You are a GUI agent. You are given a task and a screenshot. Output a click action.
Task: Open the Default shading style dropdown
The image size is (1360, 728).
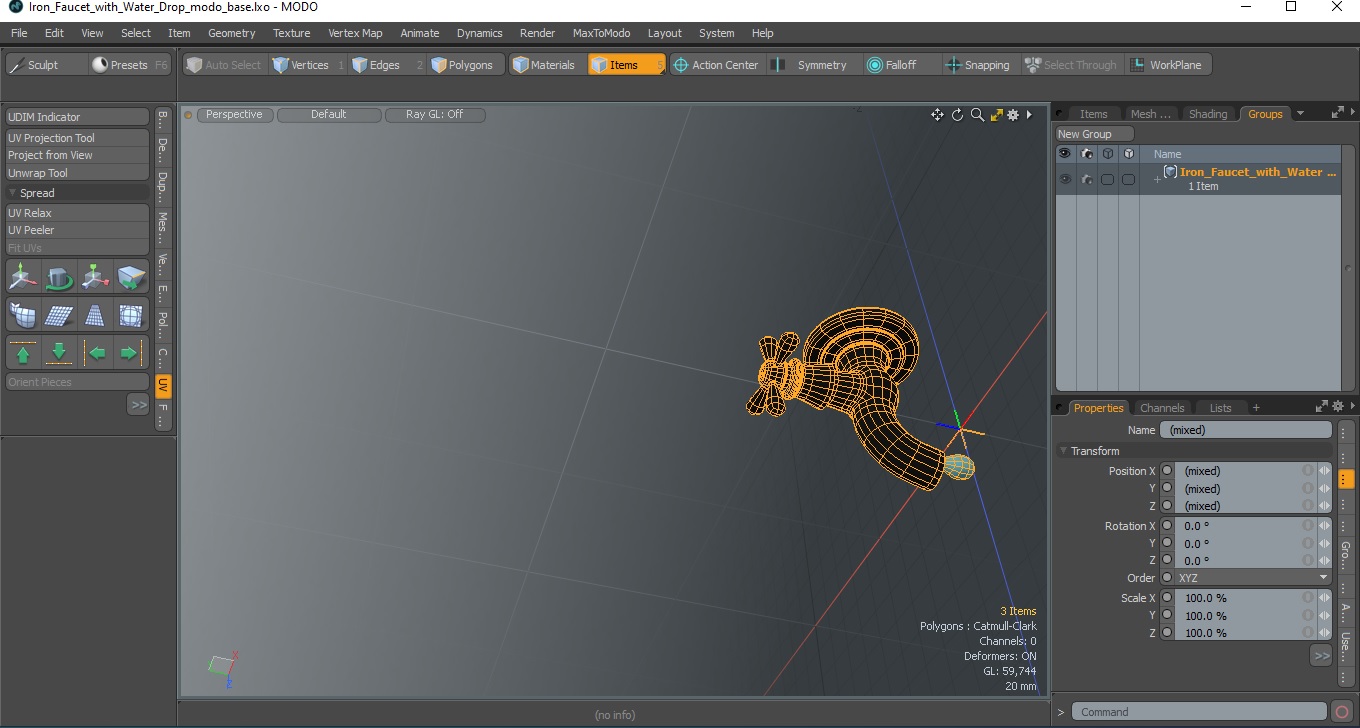(x=329, y=115)
